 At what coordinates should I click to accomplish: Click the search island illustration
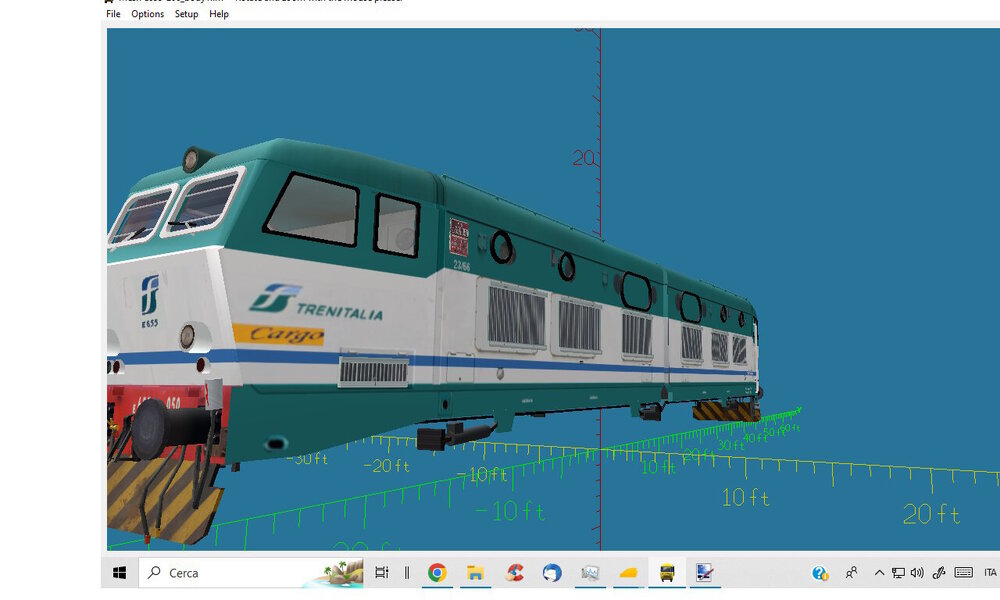(x=335, y=573)
